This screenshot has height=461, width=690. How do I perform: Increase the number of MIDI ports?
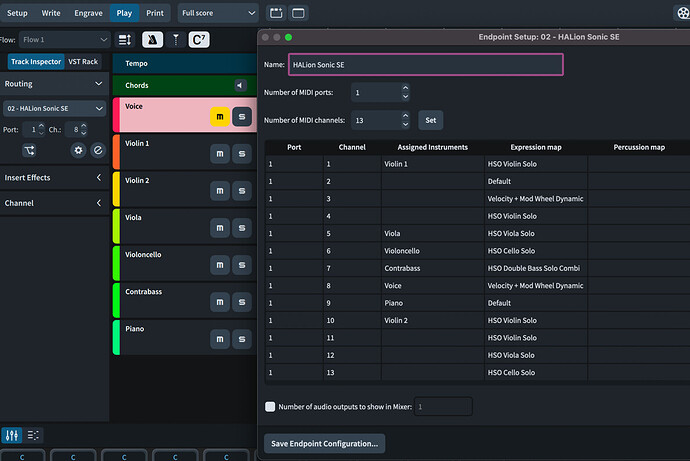pos(405,88)
